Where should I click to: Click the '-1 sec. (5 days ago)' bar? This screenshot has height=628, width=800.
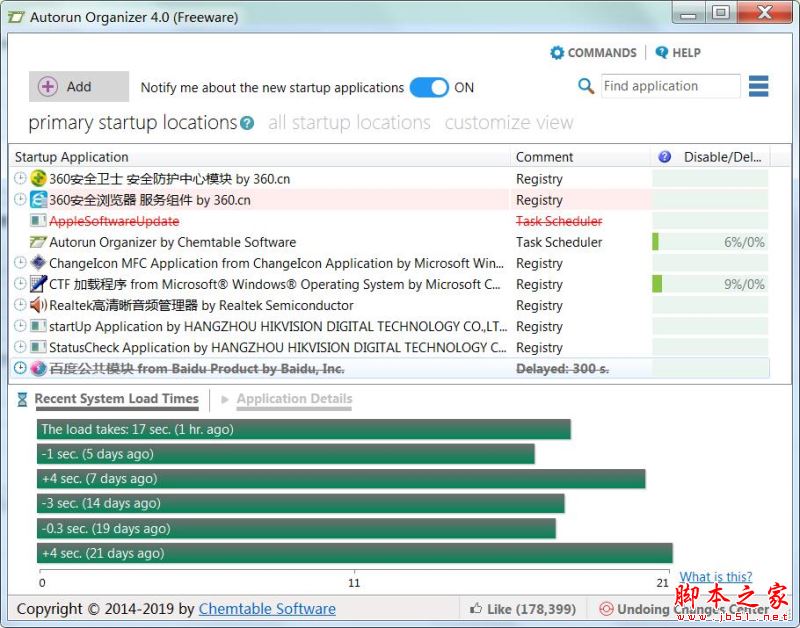pos(286,454)
